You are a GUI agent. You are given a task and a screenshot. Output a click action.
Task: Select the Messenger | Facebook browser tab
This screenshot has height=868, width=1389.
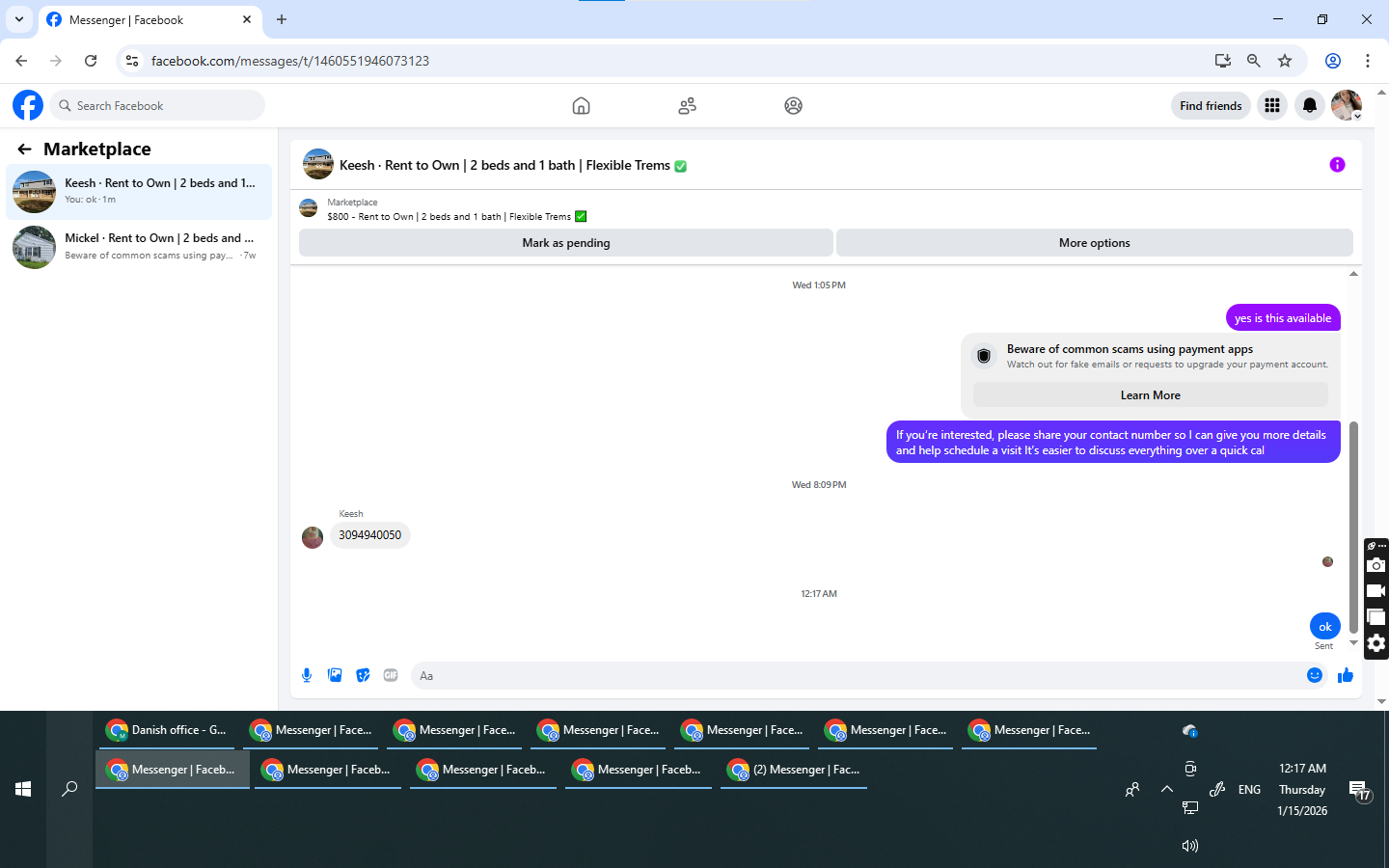pyautogui.click(x=150, y=19)
